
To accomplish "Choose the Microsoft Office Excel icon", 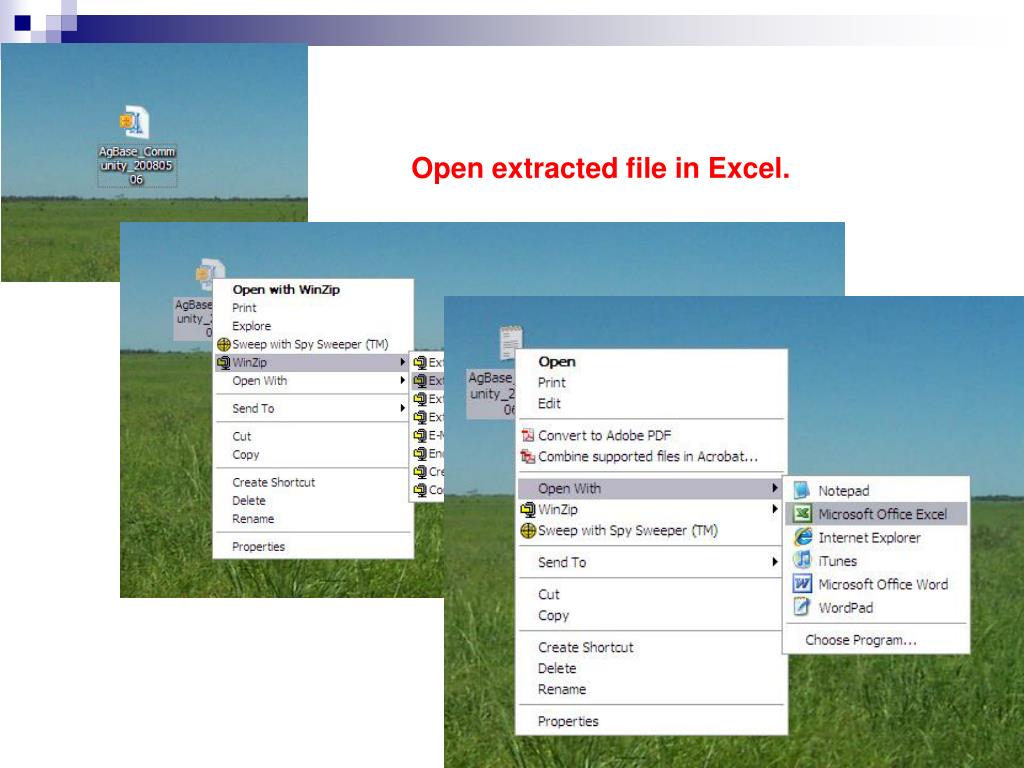I will (803, 514).
